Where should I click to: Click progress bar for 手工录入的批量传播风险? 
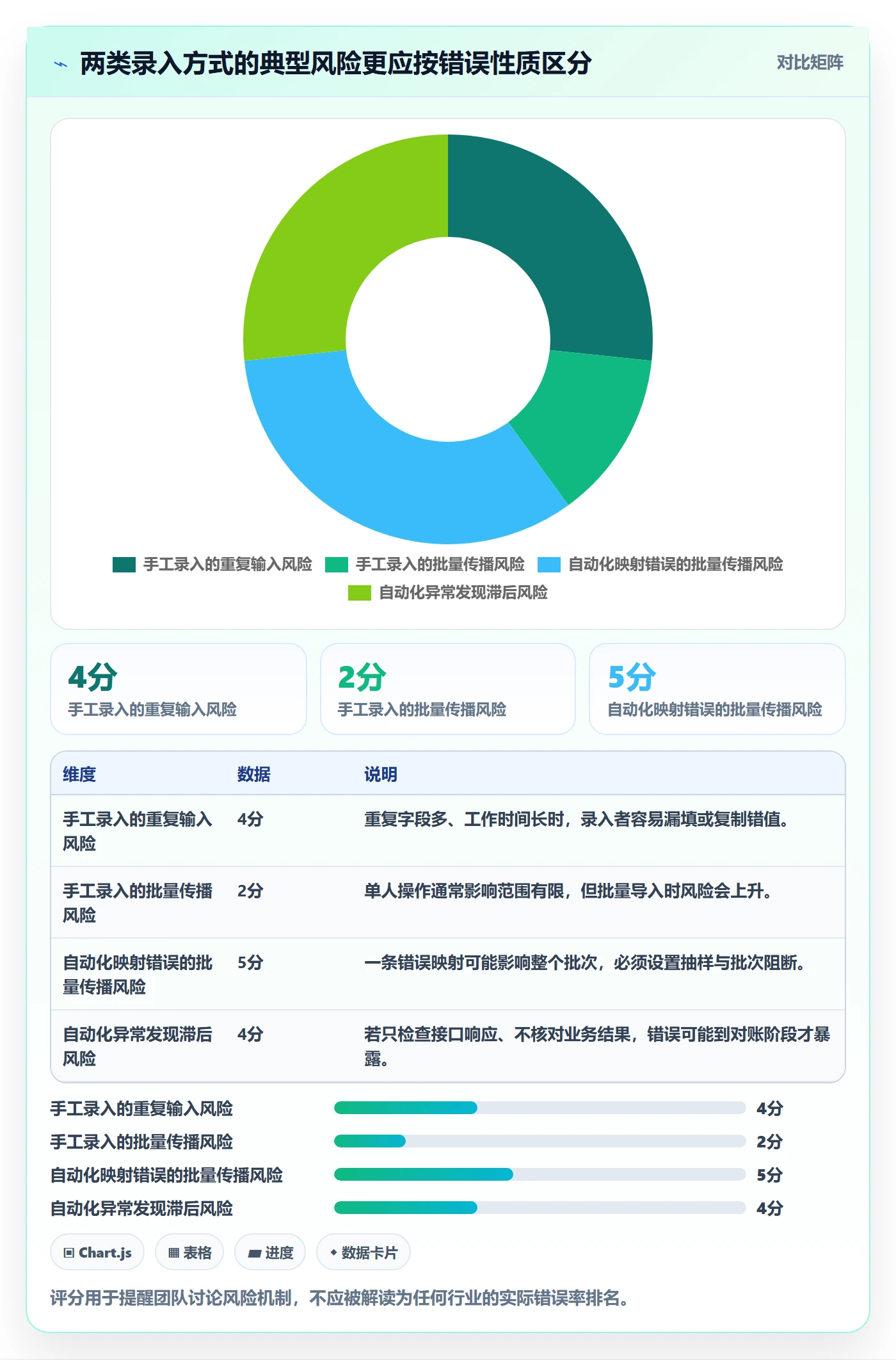(x=540, y=1141)
